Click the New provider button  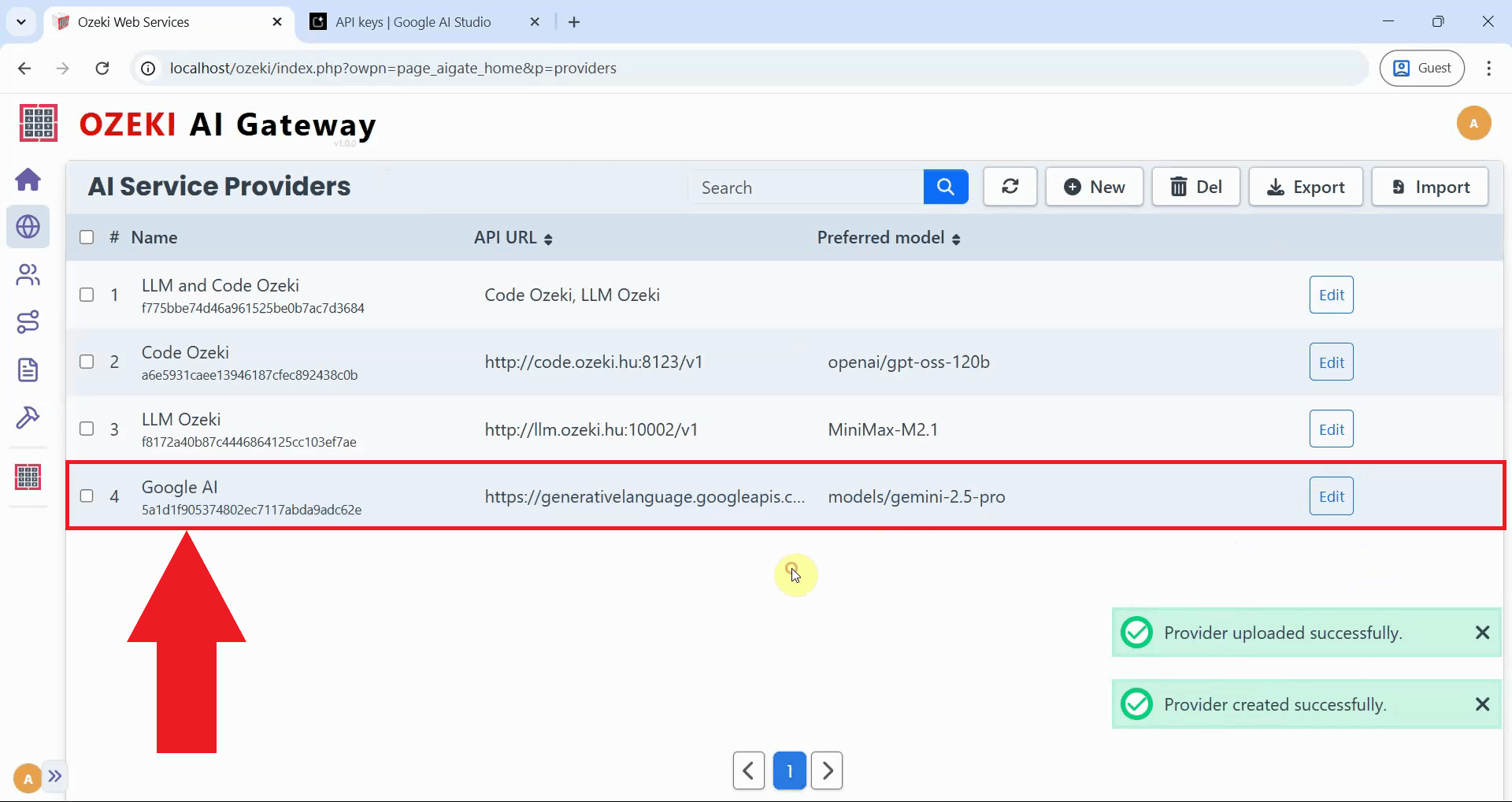[1094, 188]
